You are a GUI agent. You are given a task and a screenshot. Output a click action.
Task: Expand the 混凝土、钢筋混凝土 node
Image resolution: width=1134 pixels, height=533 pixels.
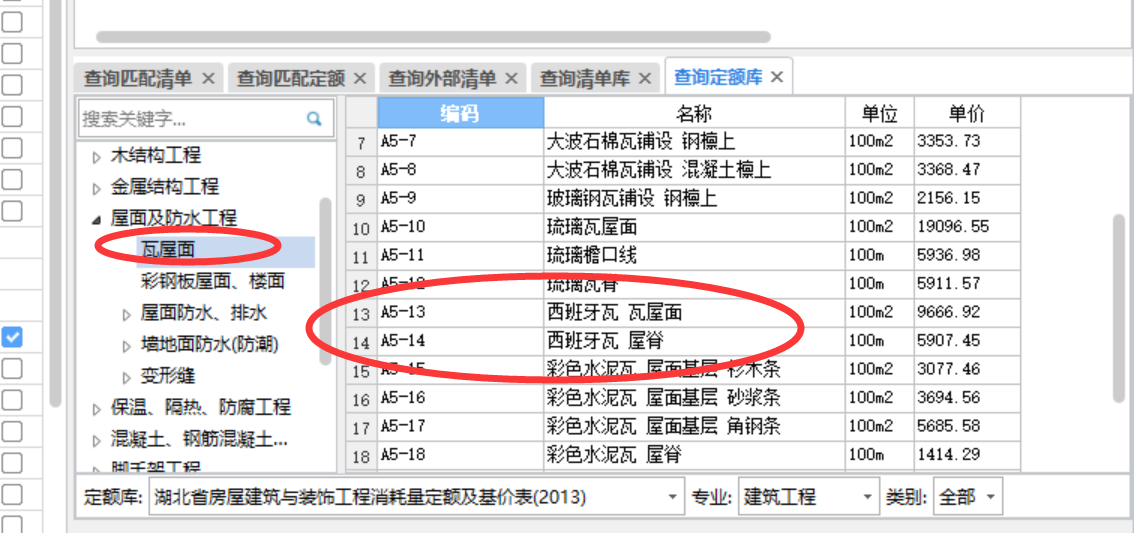(x=97, y=440)
